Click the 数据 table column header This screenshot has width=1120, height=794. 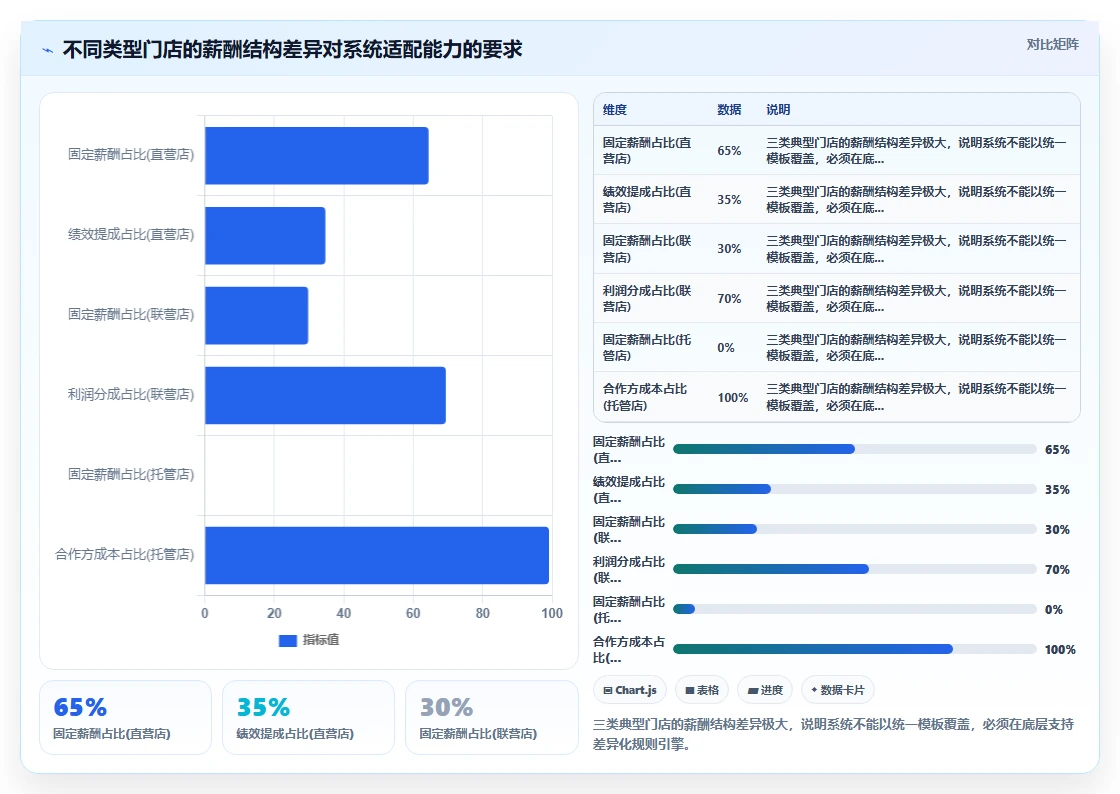(x=729, y=110)
